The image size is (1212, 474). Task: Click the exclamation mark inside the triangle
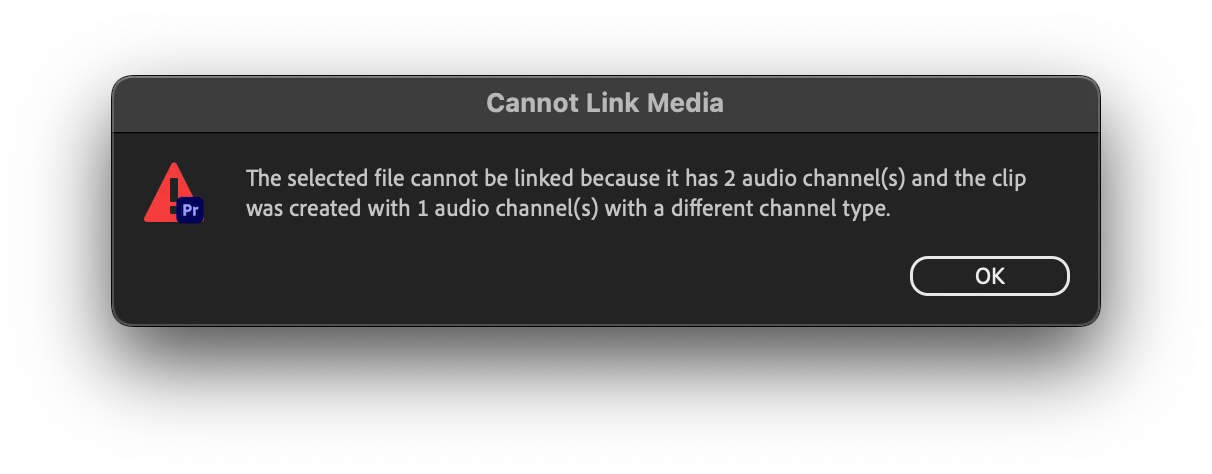pos(174,189)
